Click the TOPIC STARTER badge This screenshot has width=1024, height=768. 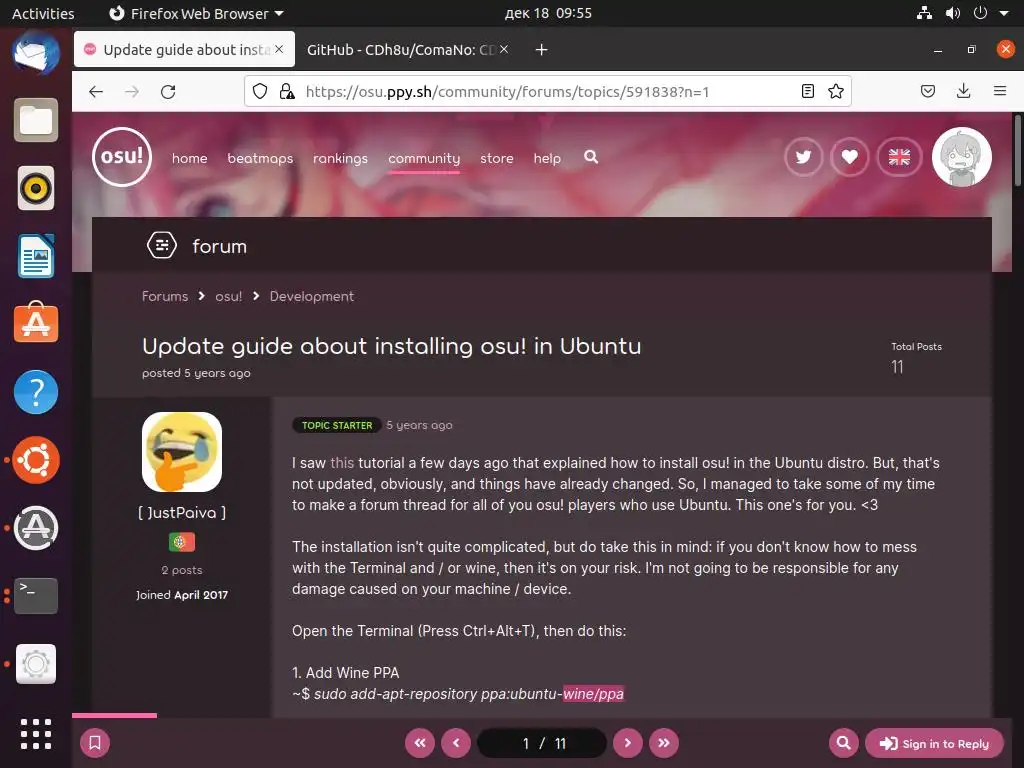pyautogui.click(x=337, y=425)
